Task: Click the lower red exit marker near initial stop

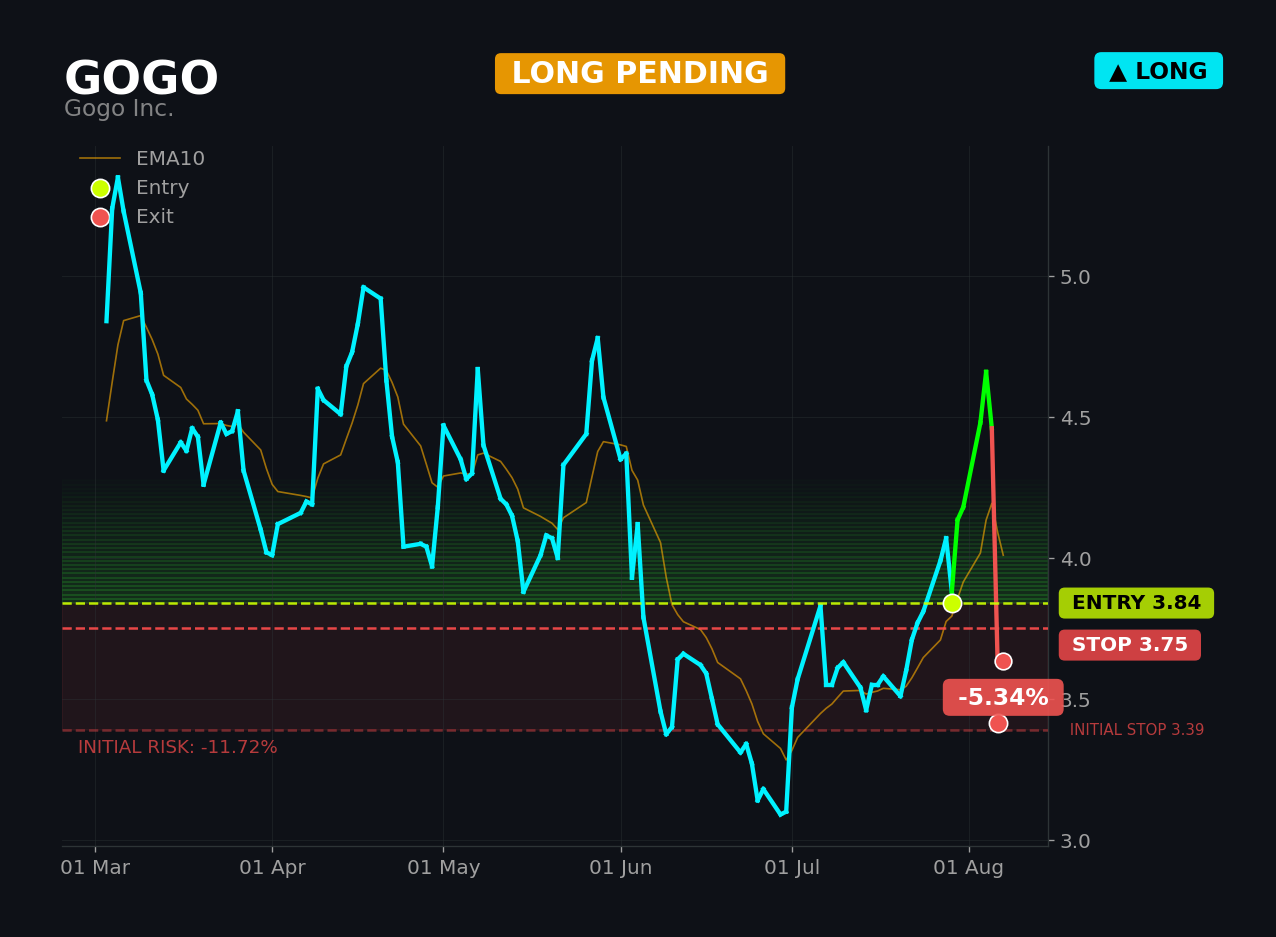Action: (x=998, y=723)
